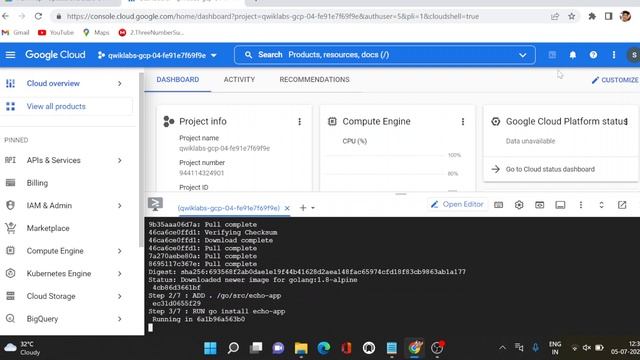Open APIs & Services in sidebar

[x=53, y=160]
